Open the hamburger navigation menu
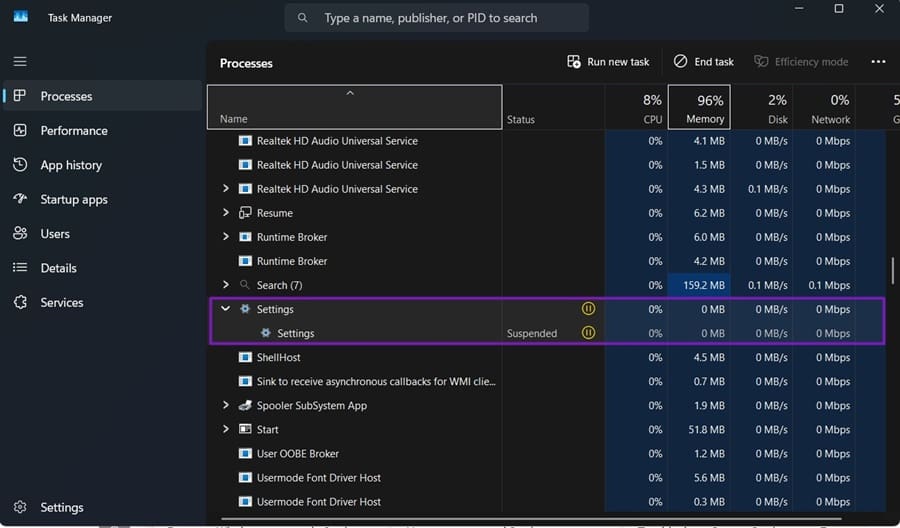This screenshot has height=528, width=900. [20, 61]
